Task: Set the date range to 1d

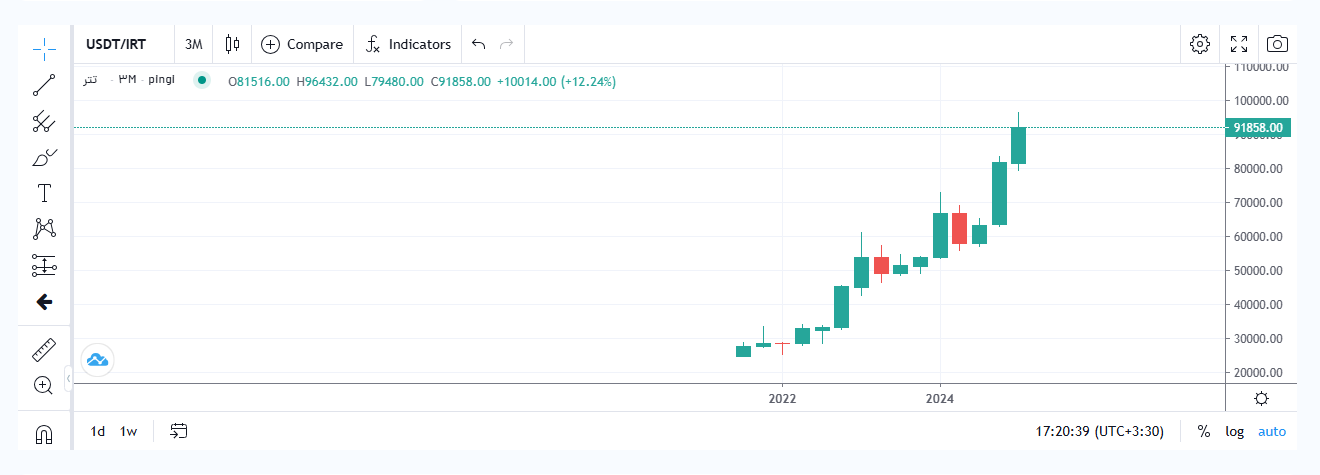Action: point(98,432)
